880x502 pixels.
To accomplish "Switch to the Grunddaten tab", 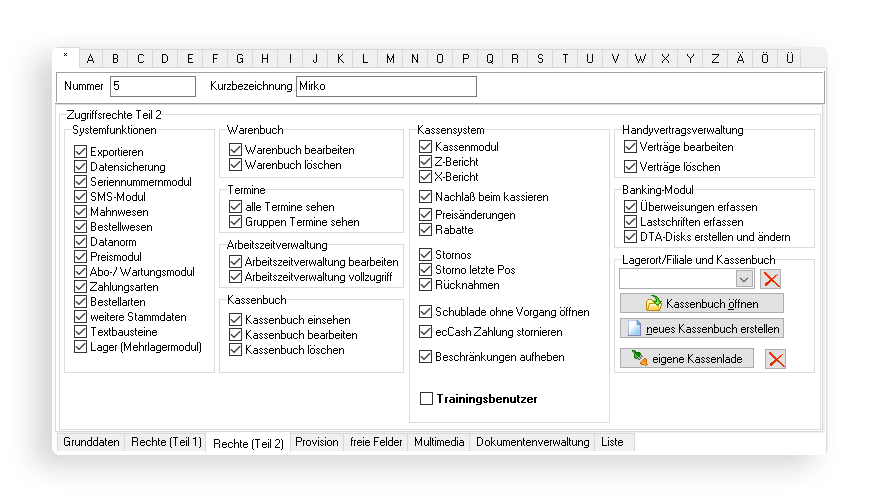I will pos(91,442).
